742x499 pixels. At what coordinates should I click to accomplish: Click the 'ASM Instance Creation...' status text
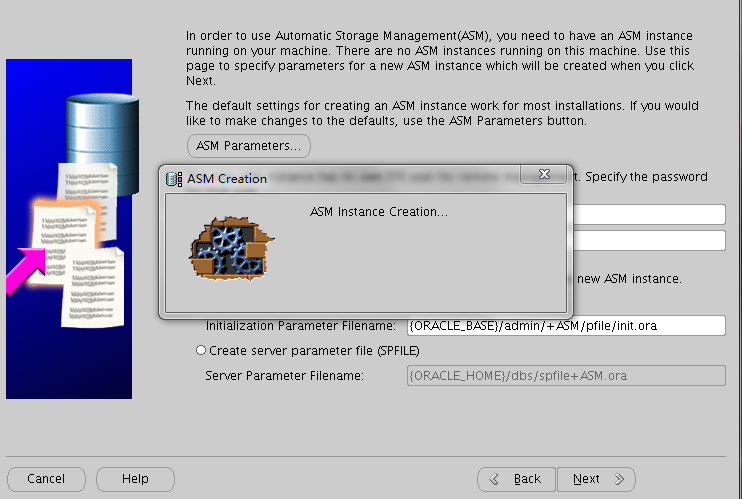pyautogui.click(x=379, y=212)
